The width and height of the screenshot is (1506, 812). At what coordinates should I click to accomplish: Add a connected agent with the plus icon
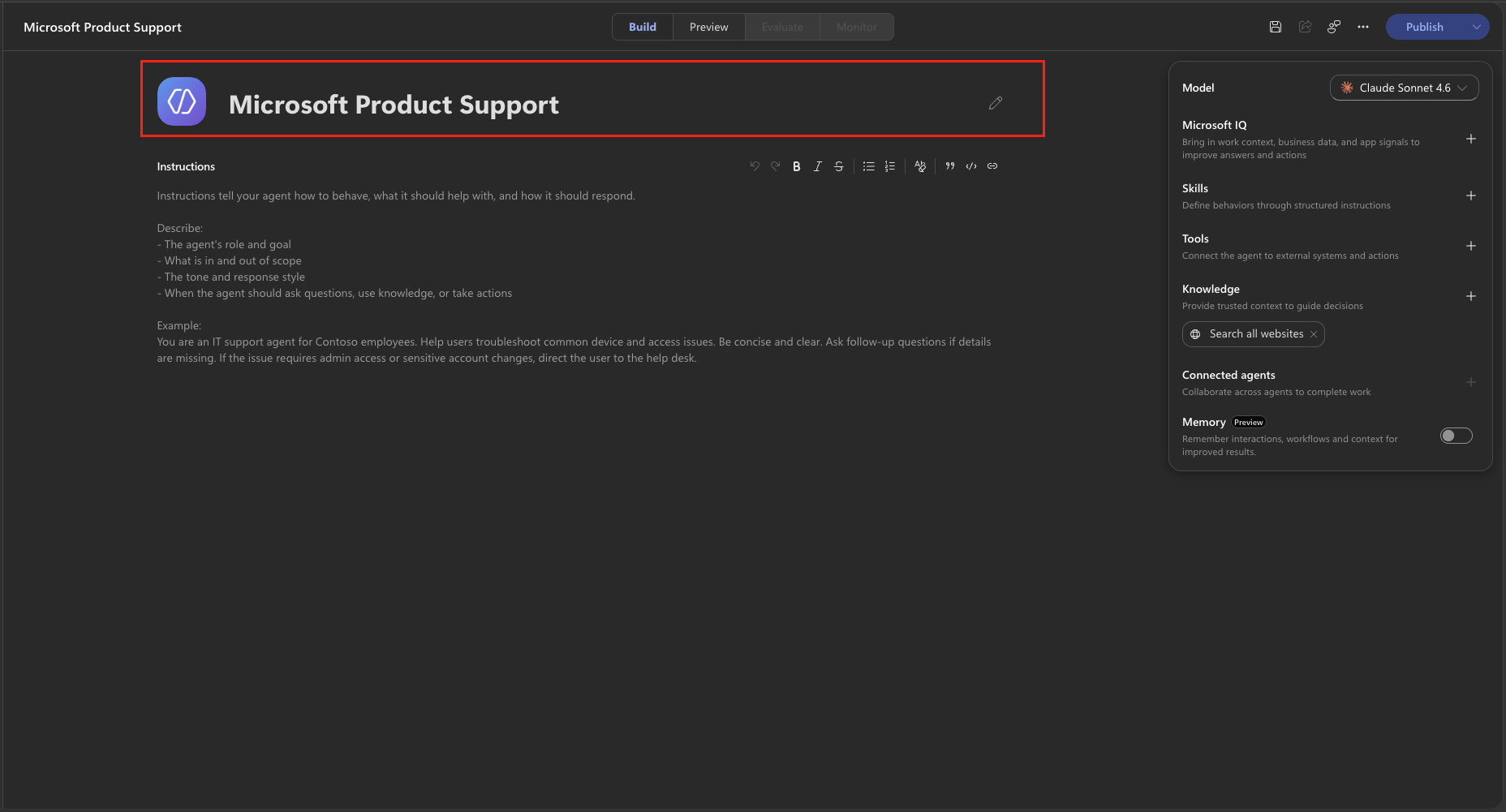tap(1471, 382)
